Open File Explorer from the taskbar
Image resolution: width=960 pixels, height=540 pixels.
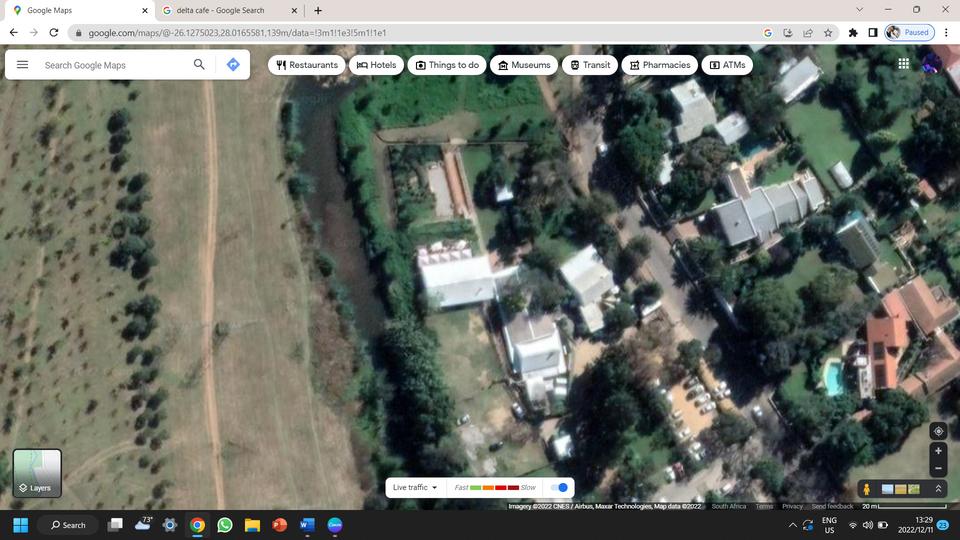click(x=252, y=525)
